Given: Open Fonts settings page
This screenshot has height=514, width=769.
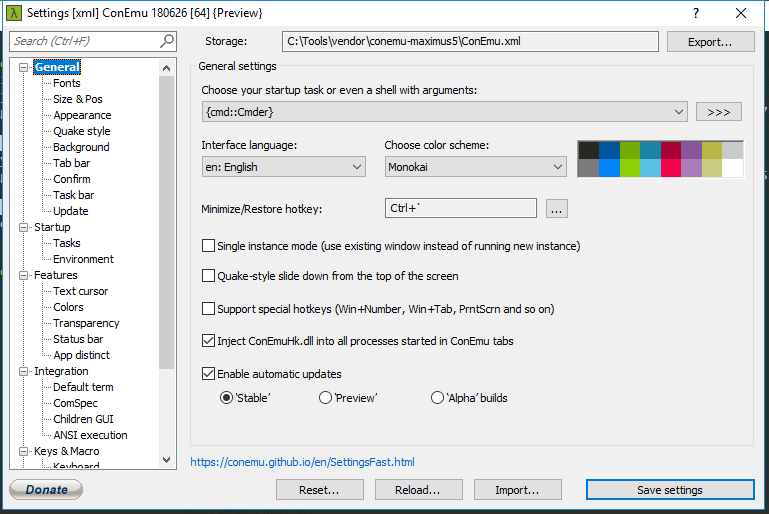Looking at the screenshot, I should click(x=67, y=83).
